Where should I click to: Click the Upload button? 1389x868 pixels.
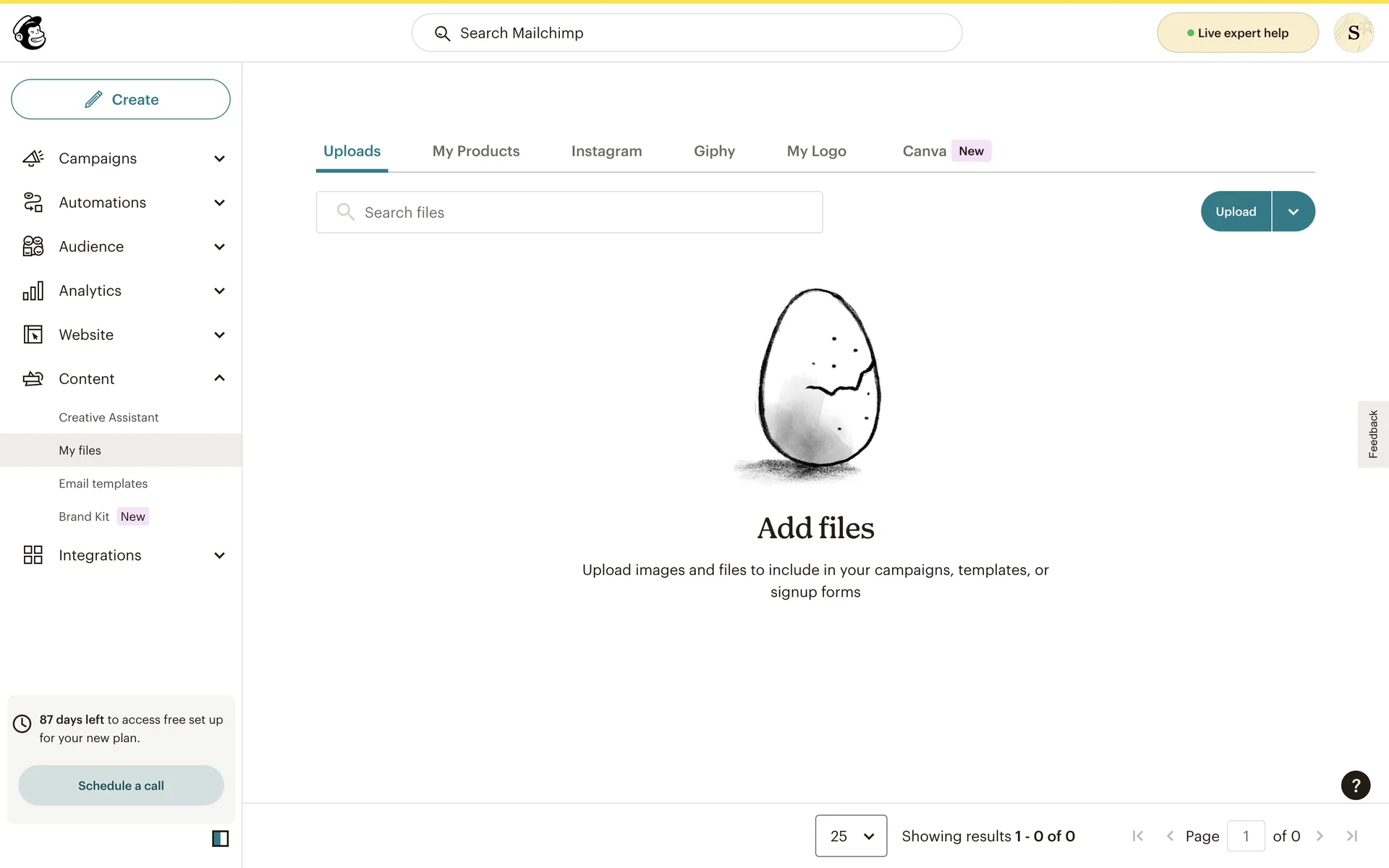coord(1236,212)
